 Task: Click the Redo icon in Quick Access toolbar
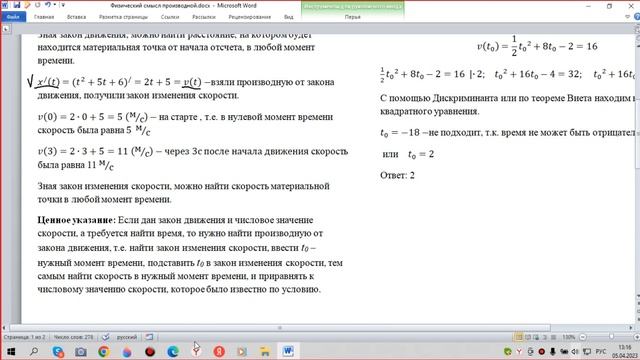[x=38, y=5]
